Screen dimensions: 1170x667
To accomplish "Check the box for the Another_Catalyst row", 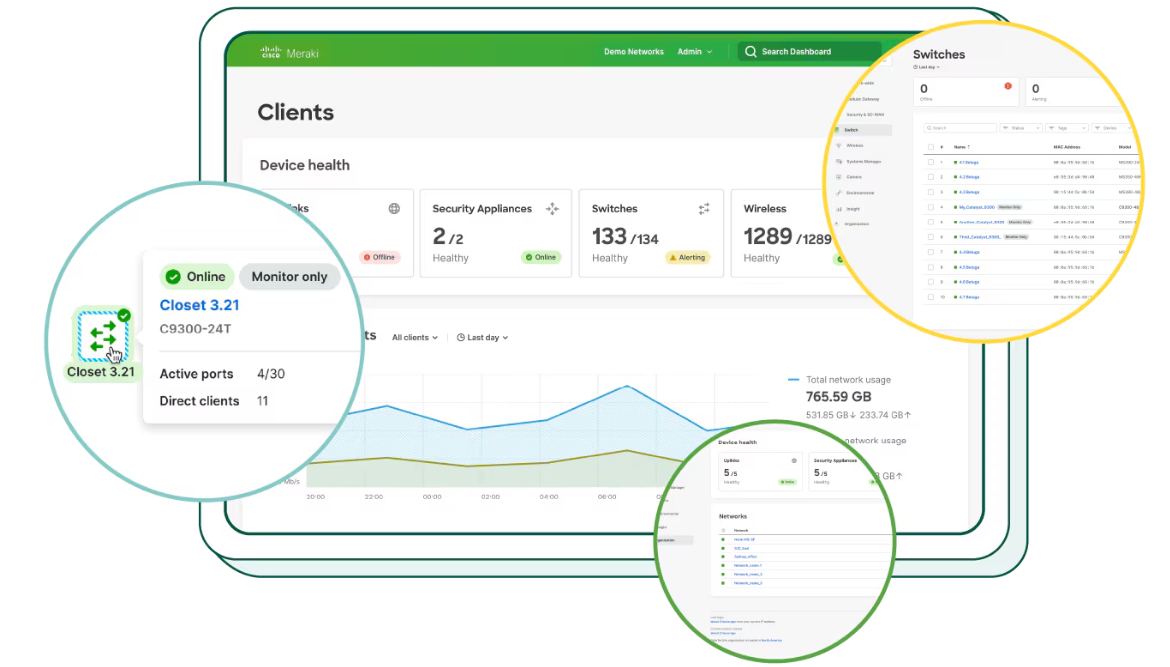I will 930,222.
